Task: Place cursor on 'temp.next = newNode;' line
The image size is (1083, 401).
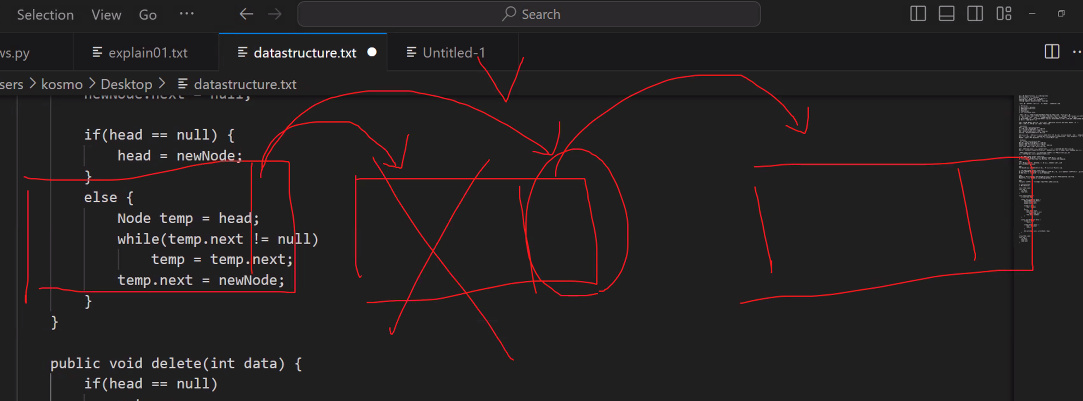Action: 201,280
